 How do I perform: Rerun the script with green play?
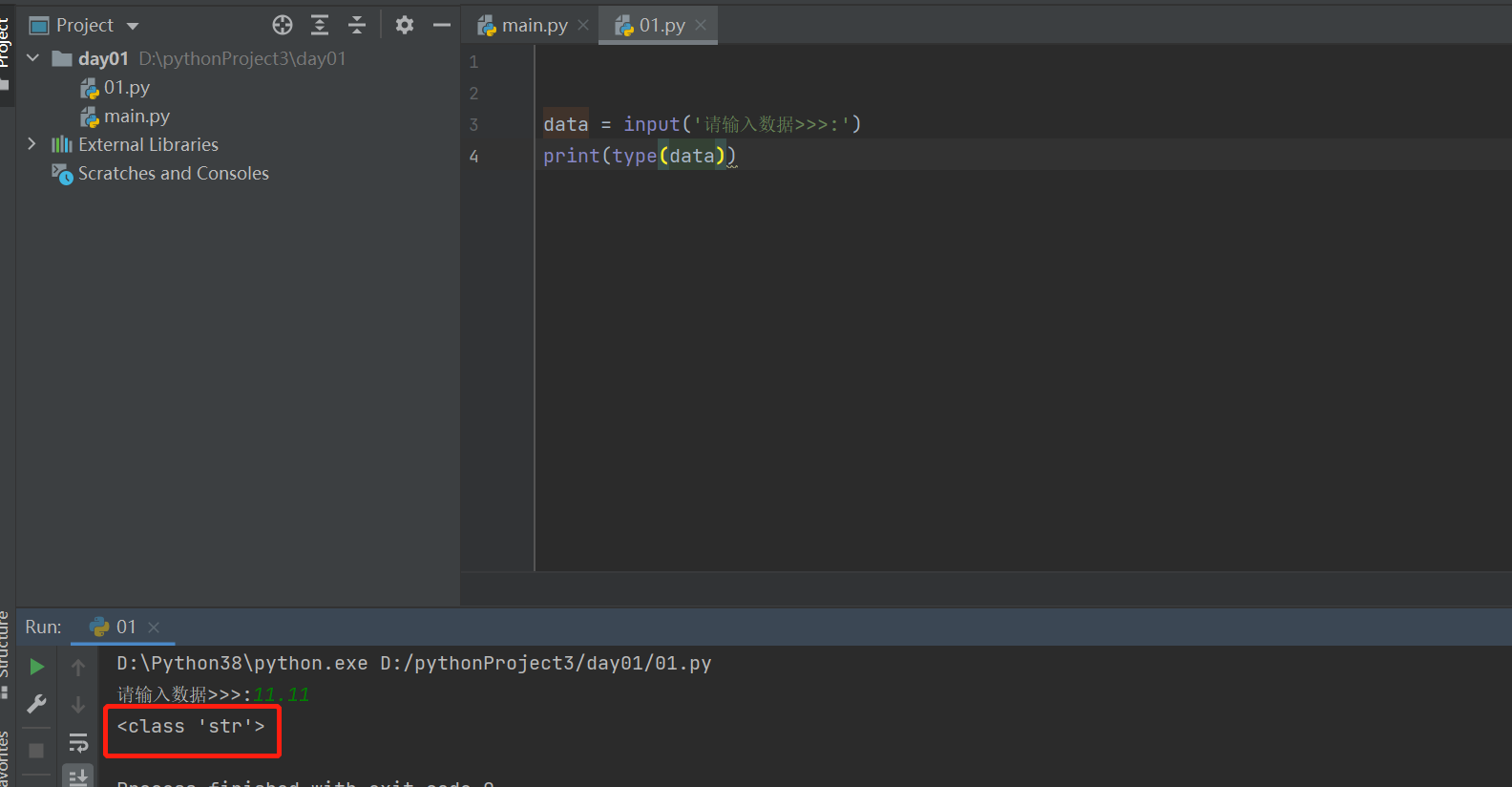pyautogui.click(x=36, y=667)
